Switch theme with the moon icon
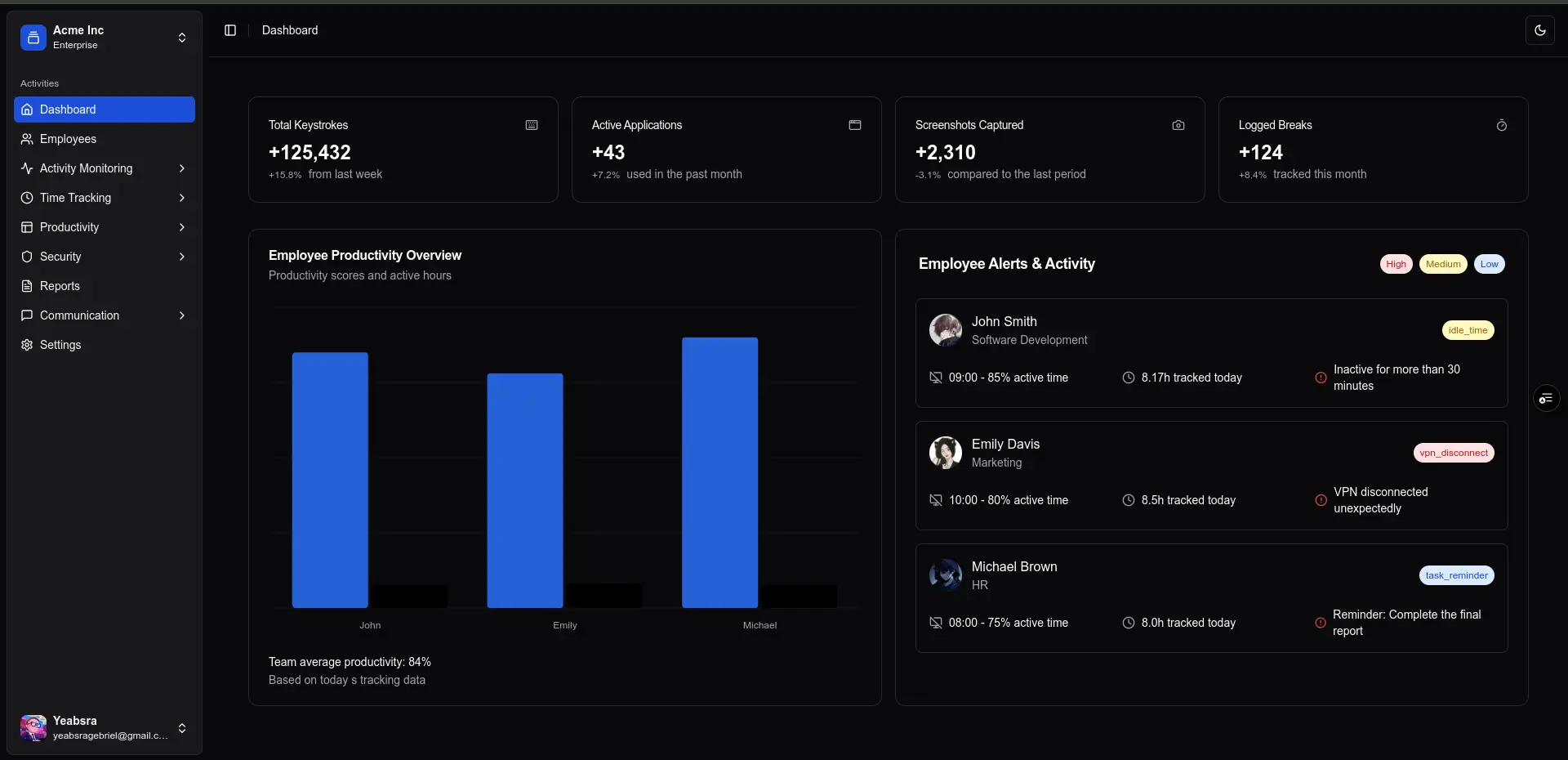Image resolution: width=1568 pixels, height=760 pixels. [x=1539, y=30]
